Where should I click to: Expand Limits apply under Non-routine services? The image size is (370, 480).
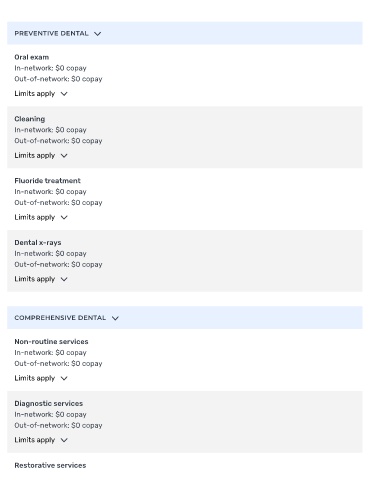tap(41, 378)
